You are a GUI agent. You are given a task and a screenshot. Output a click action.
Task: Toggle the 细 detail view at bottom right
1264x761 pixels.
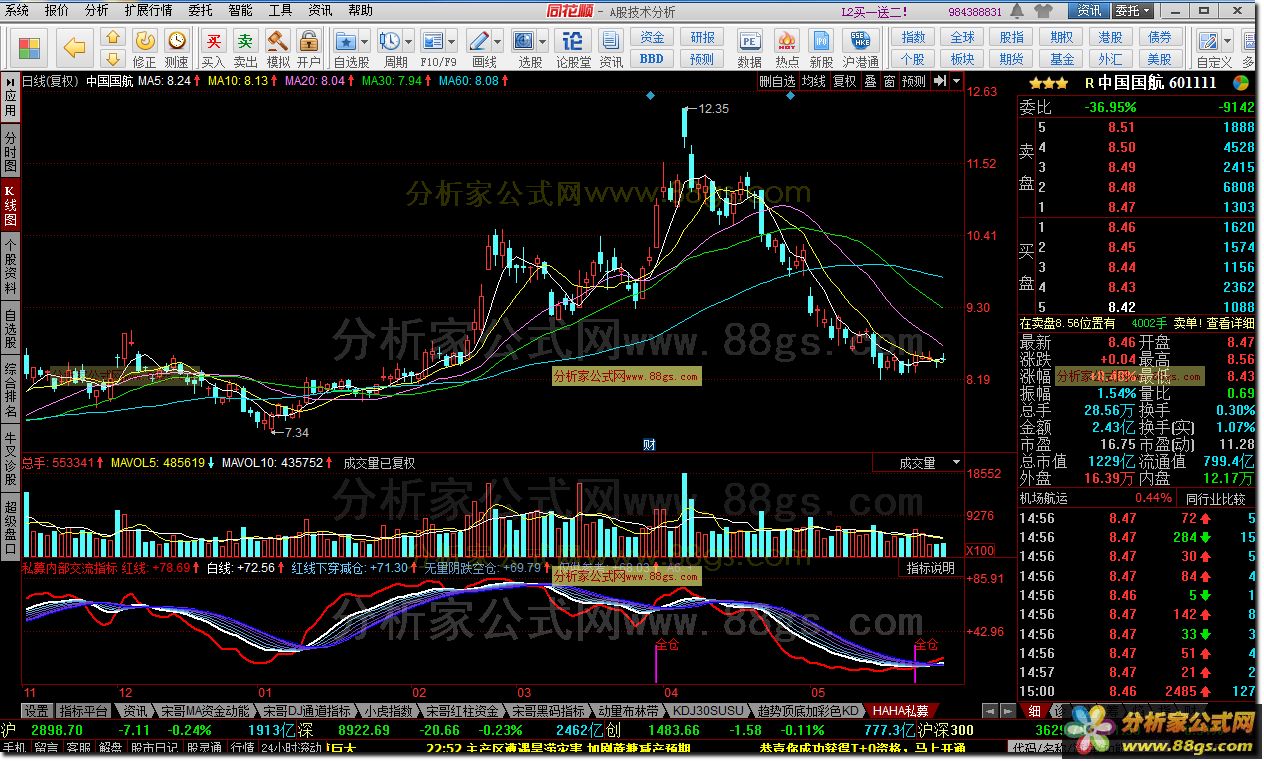pyautogui.click(x=1034, y=711)
